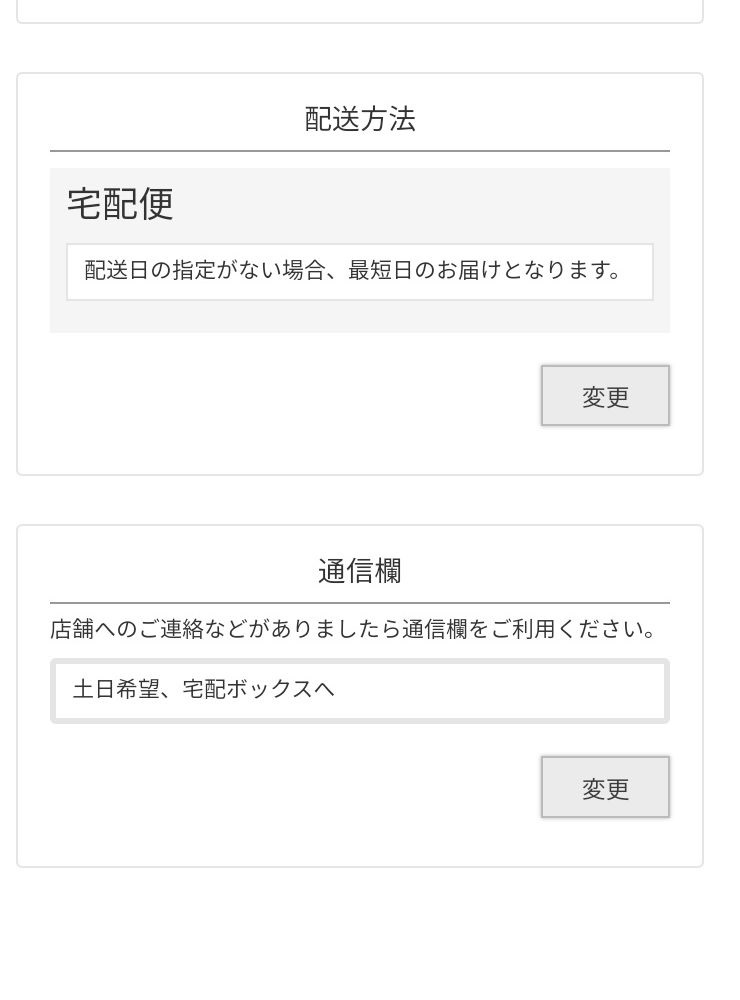Focus the 通信欄 message input field

coord(360,690)
